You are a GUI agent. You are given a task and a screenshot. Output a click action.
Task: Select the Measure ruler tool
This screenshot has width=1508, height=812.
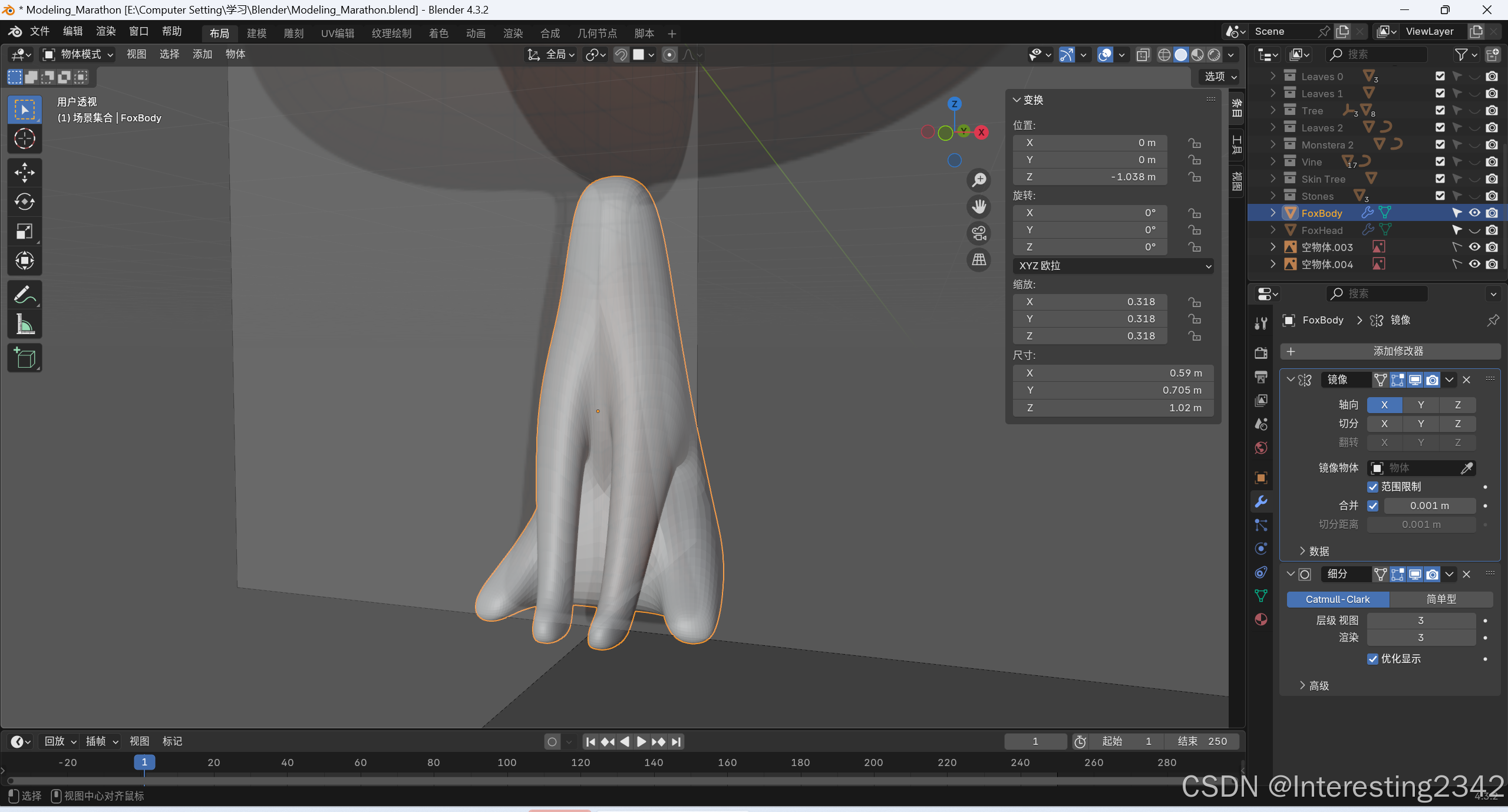(x=24, y=324)
